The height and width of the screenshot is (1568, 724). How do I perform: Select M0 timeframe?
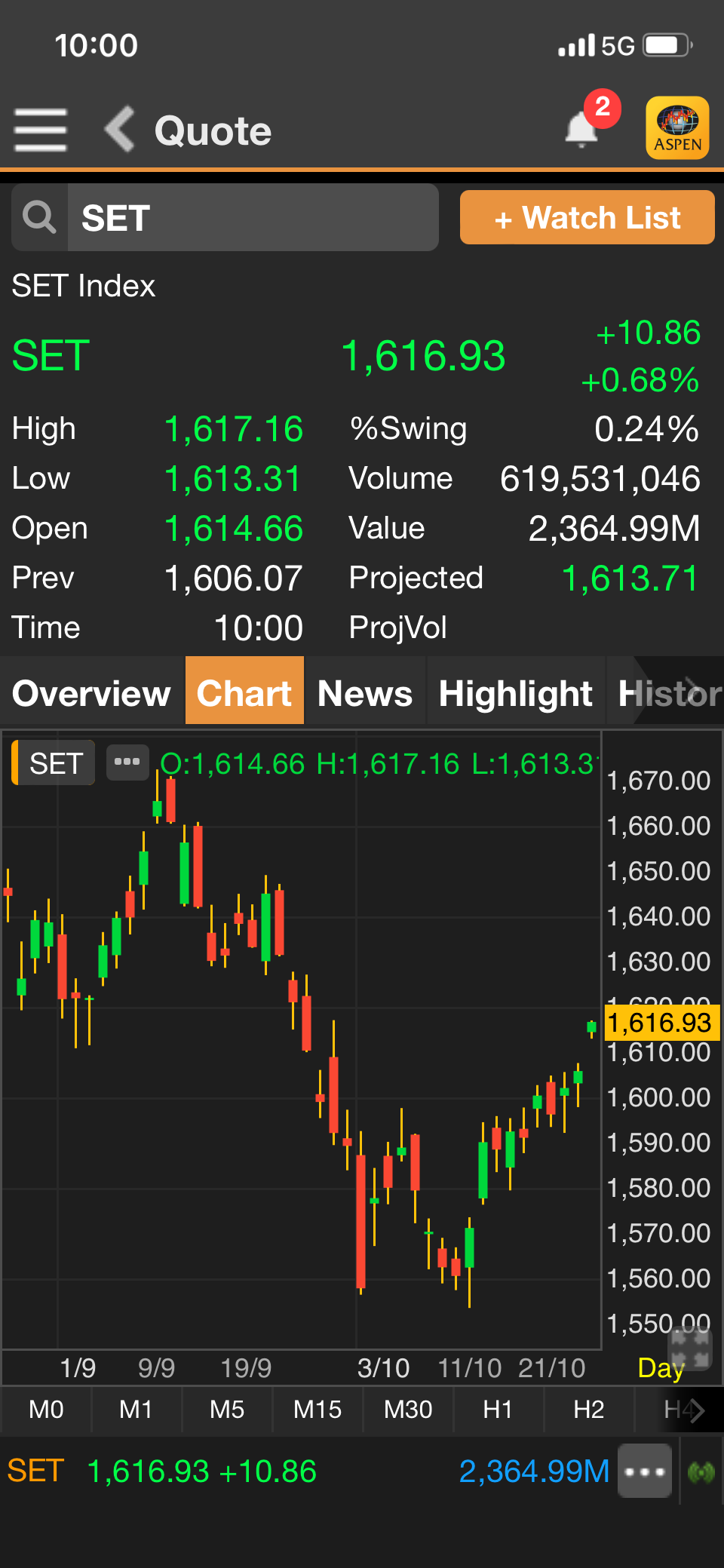(46, 1410)
